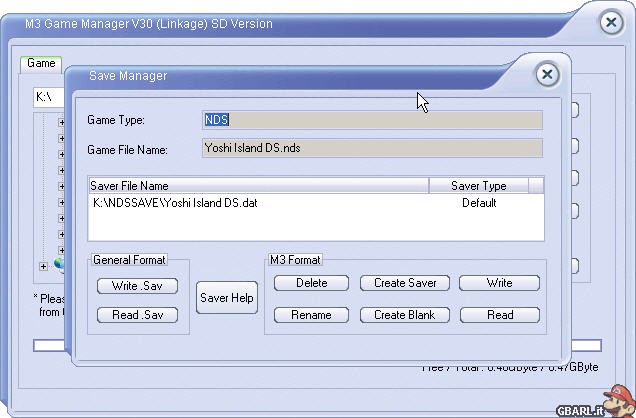Click the K:\ drive path field
This screenshot has width=636, height=418.
pyautogui.click(x=49, y=97)
